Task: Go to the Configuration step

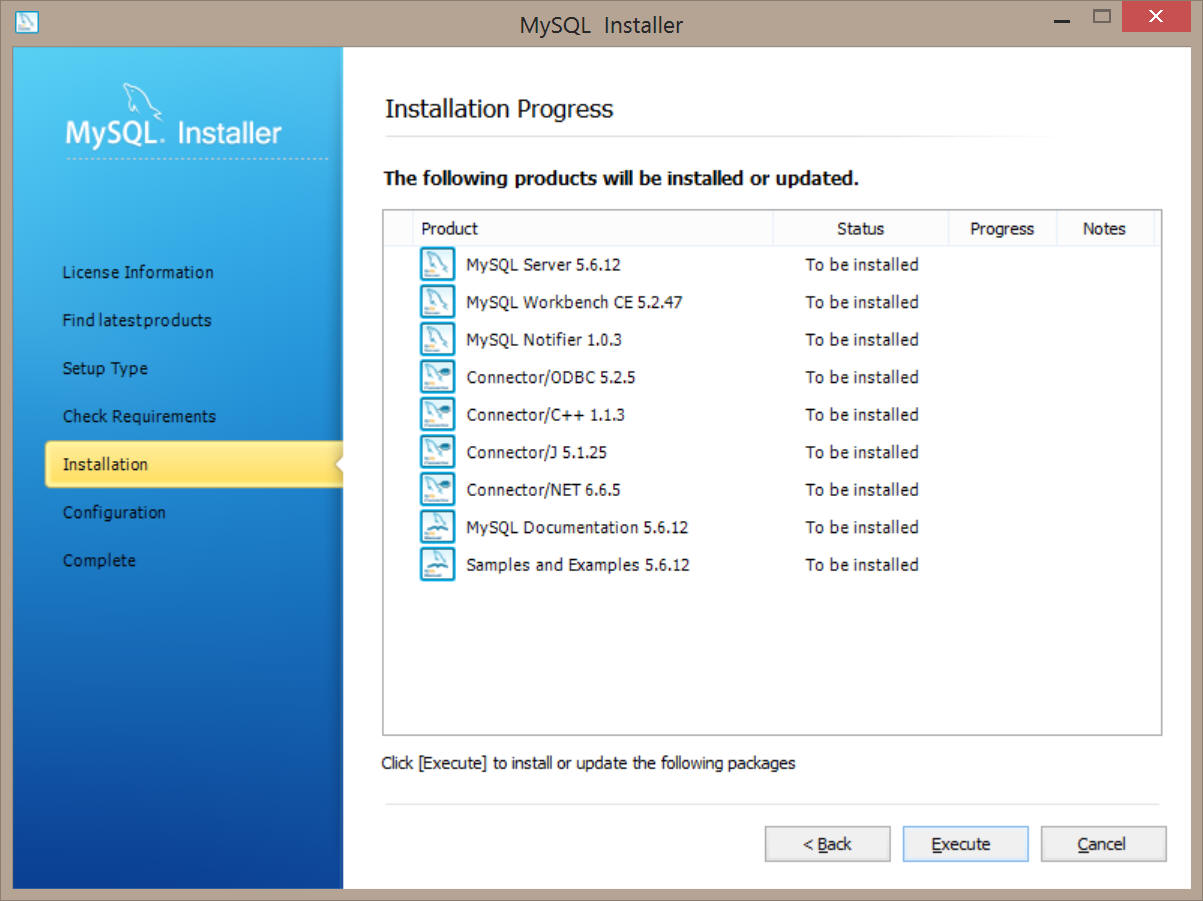Action: click(114, 512)
